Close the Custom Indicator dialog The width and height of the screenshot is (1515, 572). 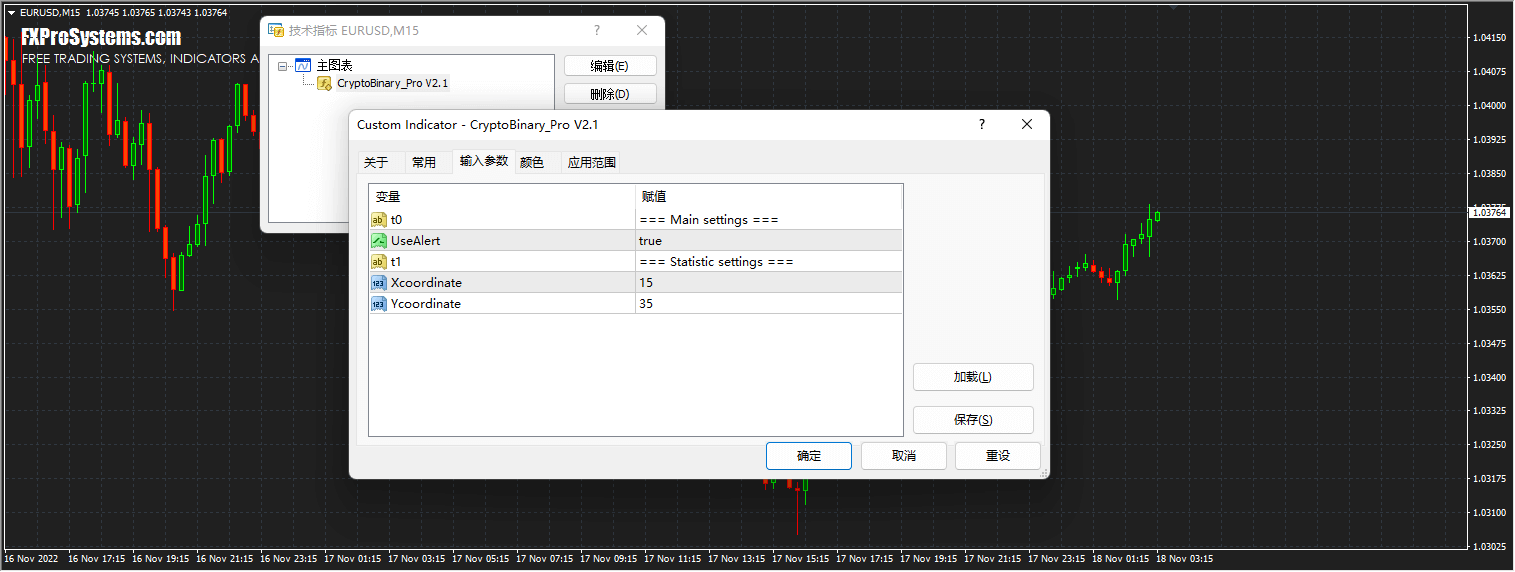pyautogui.click(x=1026, y=125)
